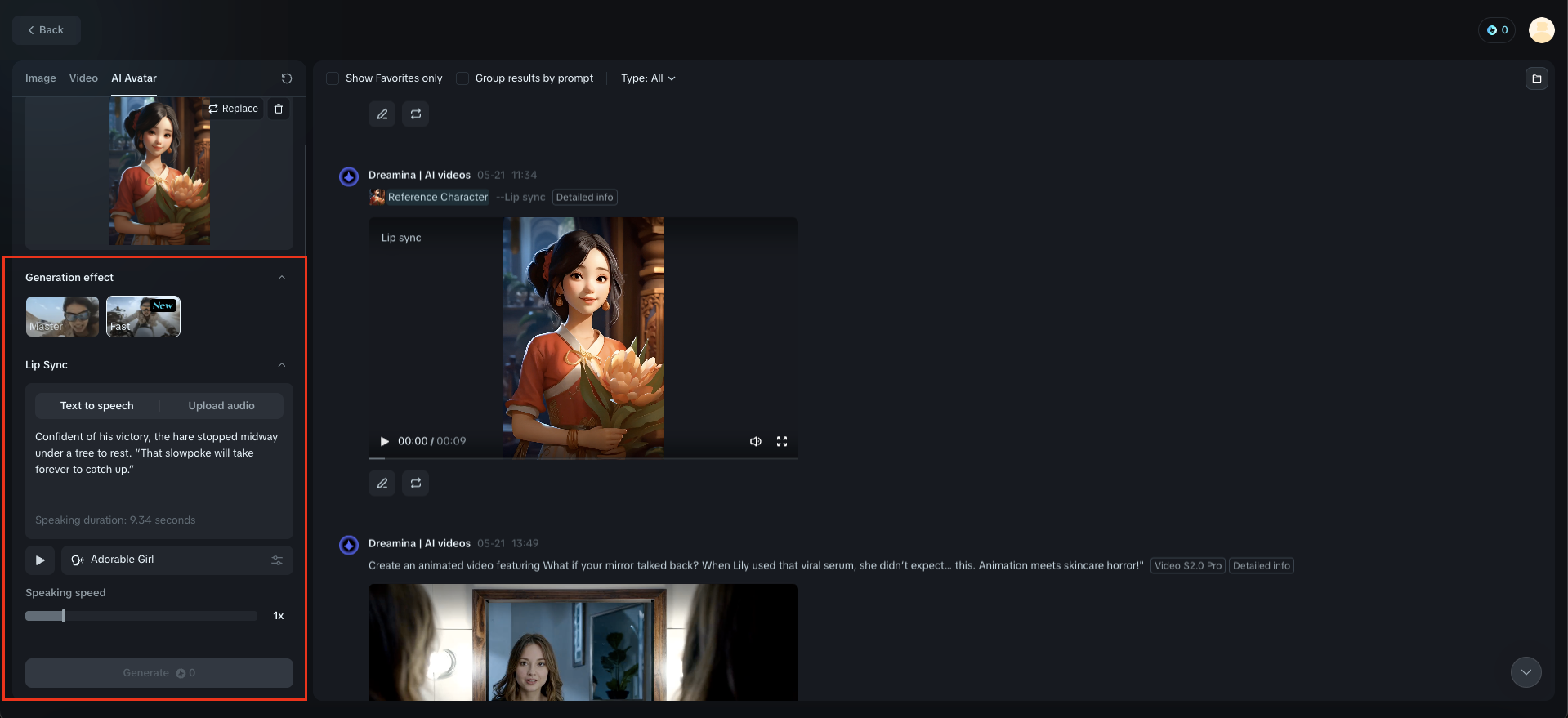The width and height of the screenshot is (1568, 718).
Task: Click the Dreamina logo beside the 13:49 post
Action: pyautogui.click(x=349, y=545)
